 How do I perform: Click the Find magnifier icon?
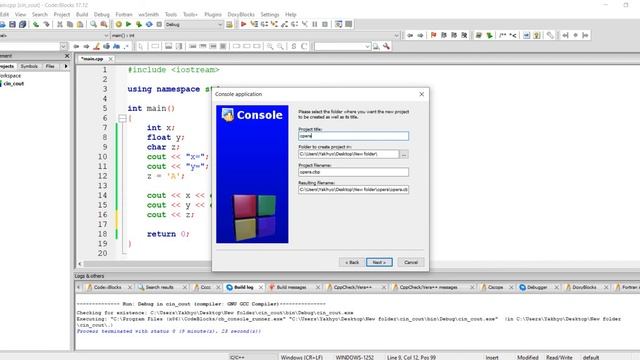93,24
